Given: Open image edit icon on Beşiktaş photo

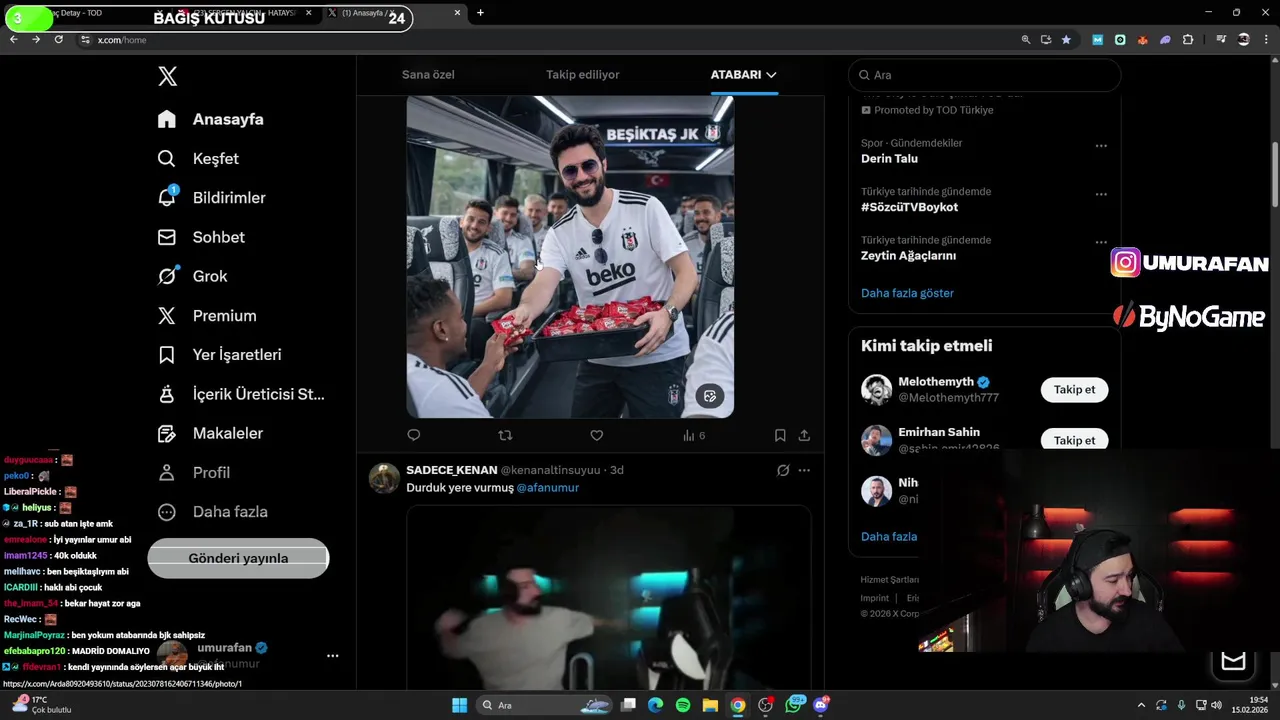Looking at the screenshot, I should click(709, 396).
